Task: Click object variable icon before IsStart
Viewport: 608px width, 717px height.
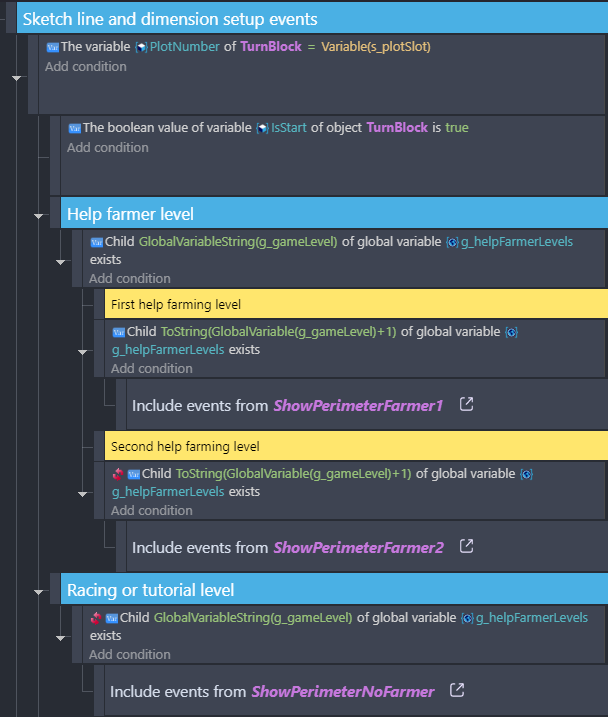Action: (262, 128)
